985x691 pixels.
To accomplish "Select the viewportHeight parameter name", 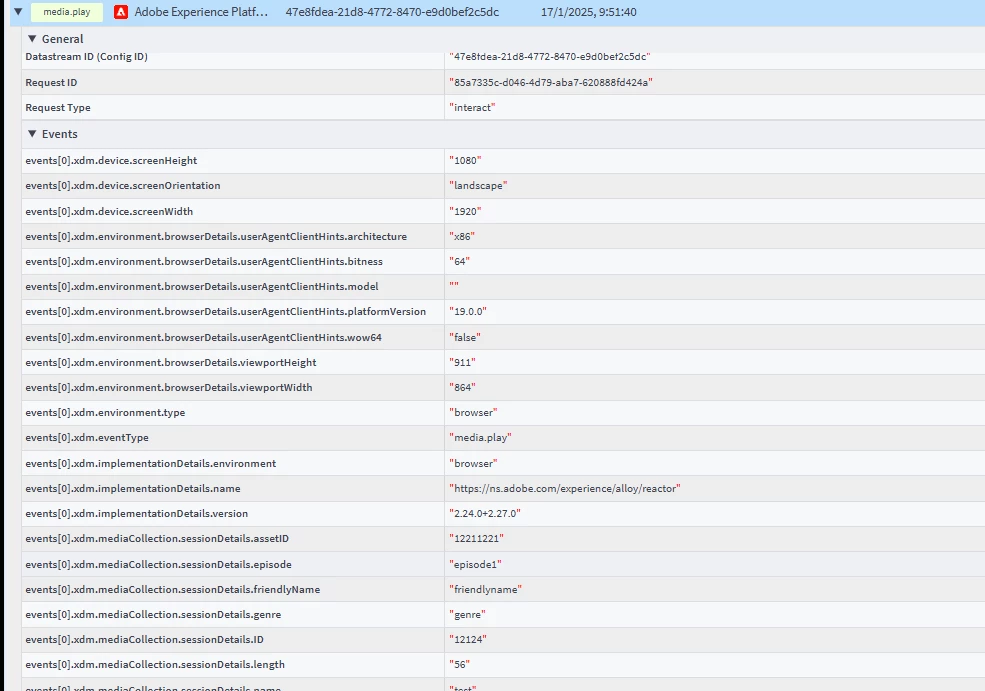I will 171,362.
